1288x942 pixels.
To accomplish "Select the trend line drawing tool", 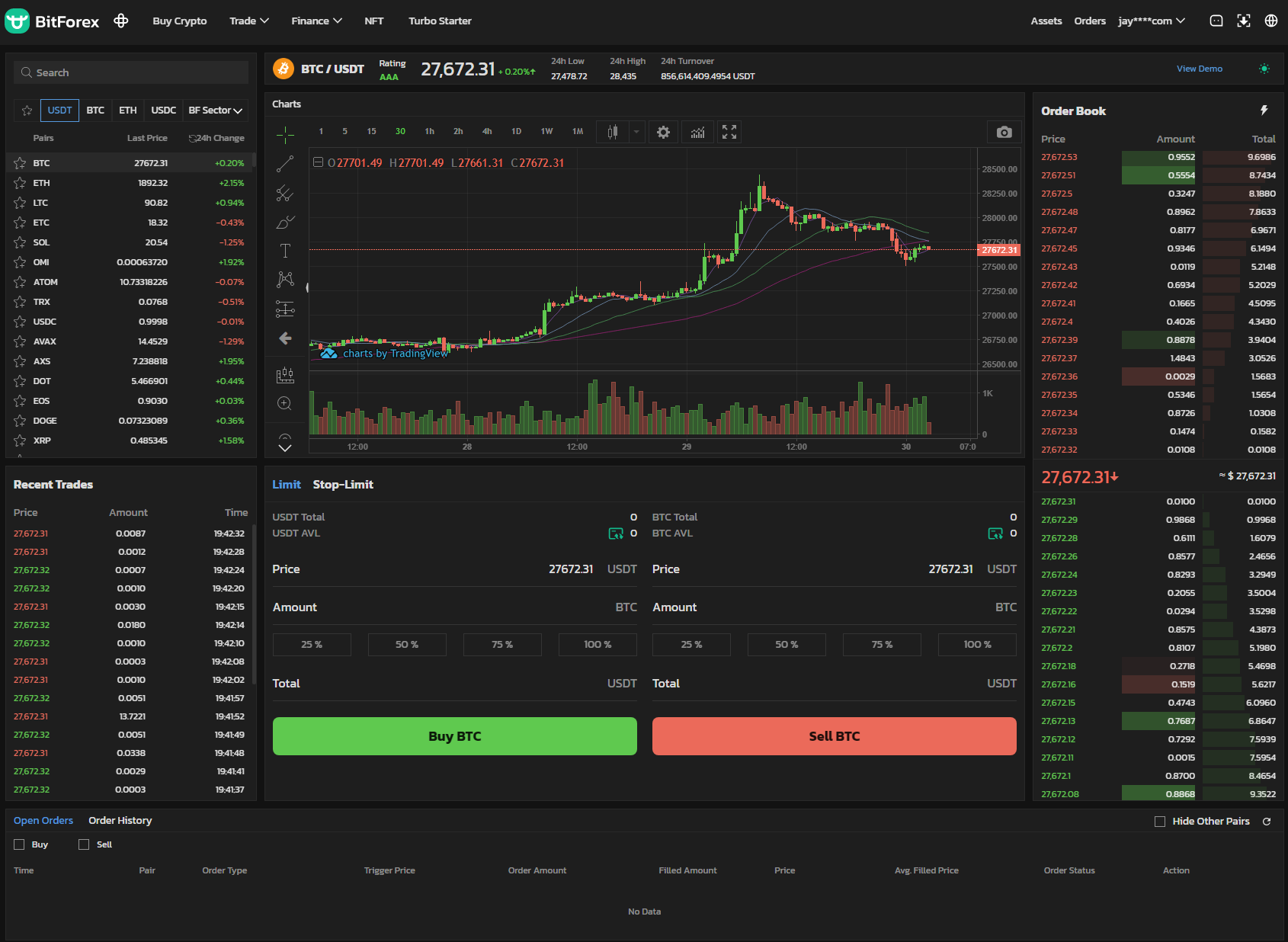I will click(285, 164).
